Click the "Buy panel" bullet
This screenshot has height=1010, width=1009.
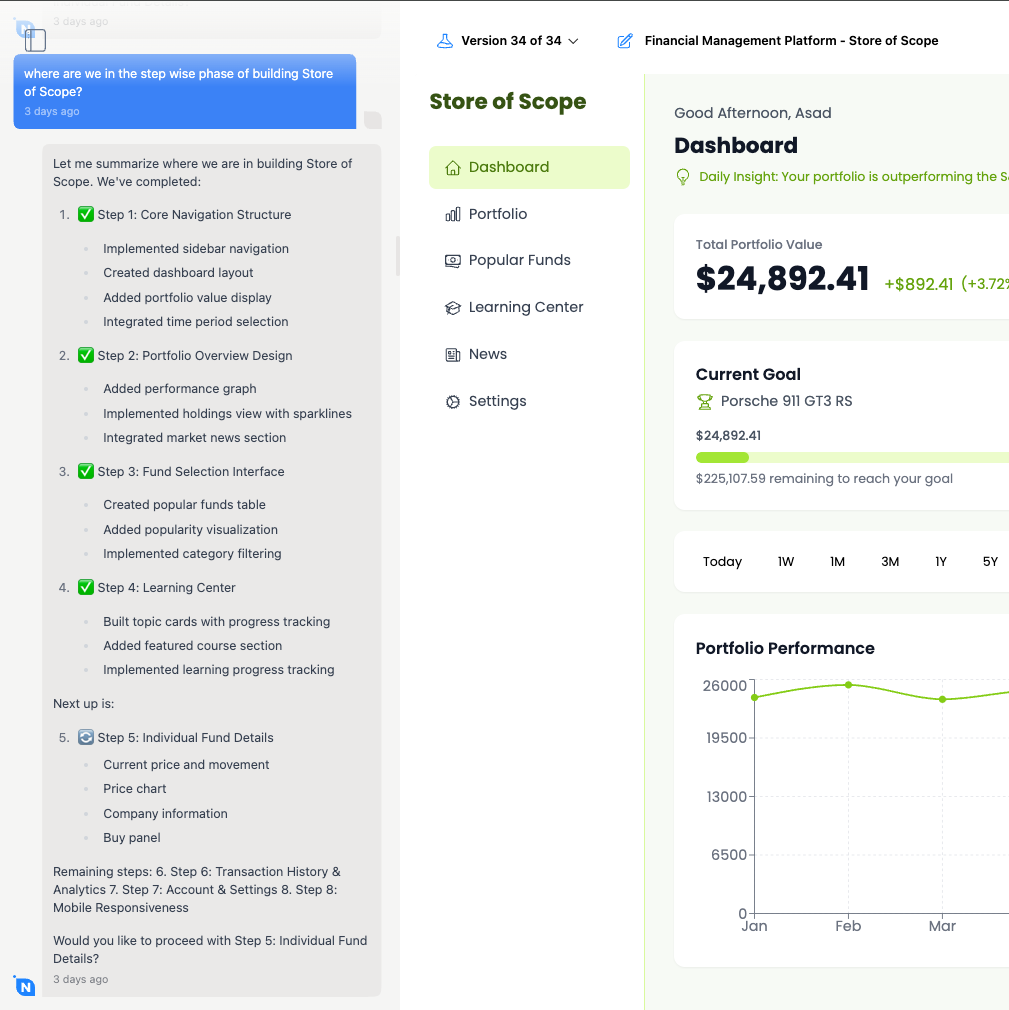[x=131, y=838]
